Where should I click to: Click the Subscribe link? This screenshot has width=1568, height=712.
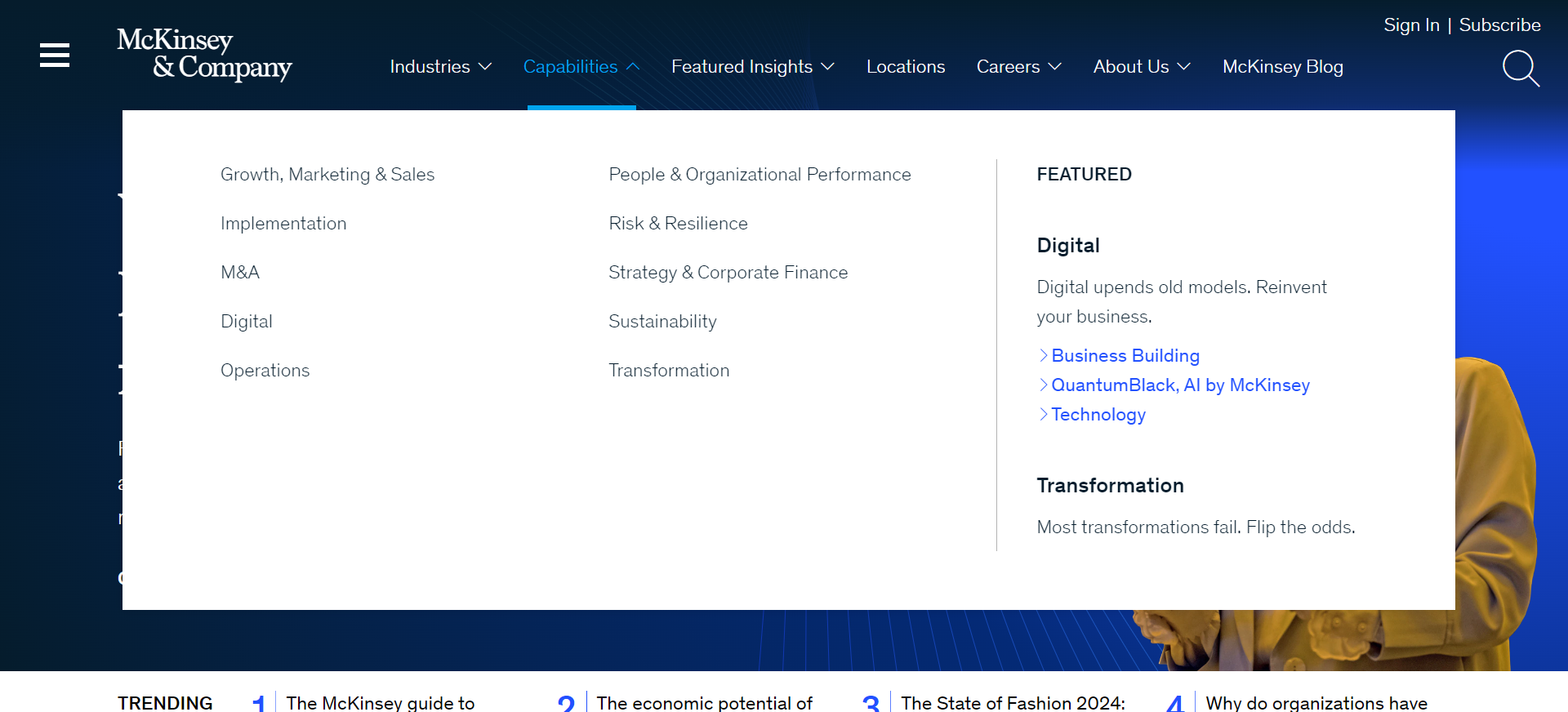pyautogui.click(x=1500, y=25)
